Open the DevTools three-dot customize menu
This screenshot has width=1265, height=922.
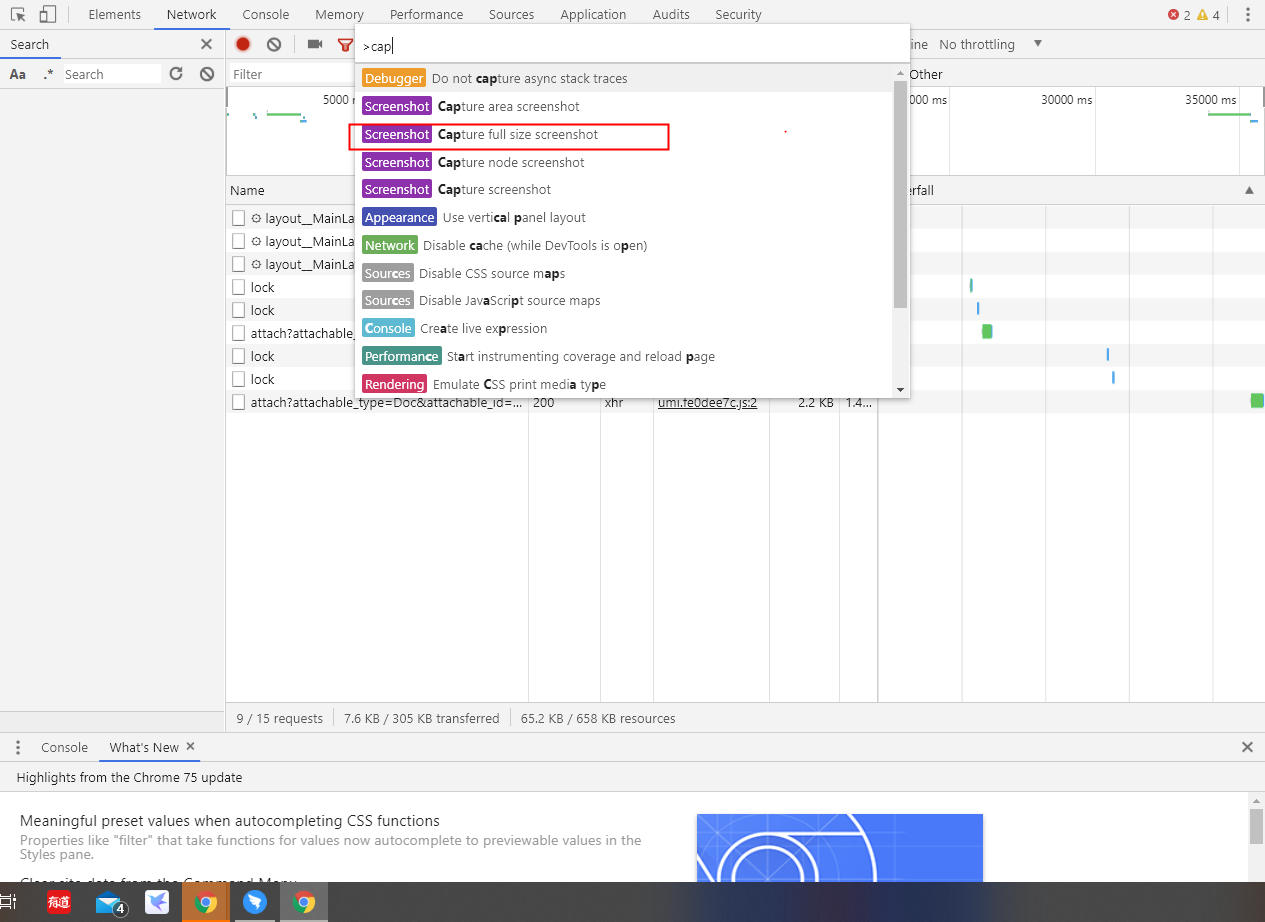1247,15
